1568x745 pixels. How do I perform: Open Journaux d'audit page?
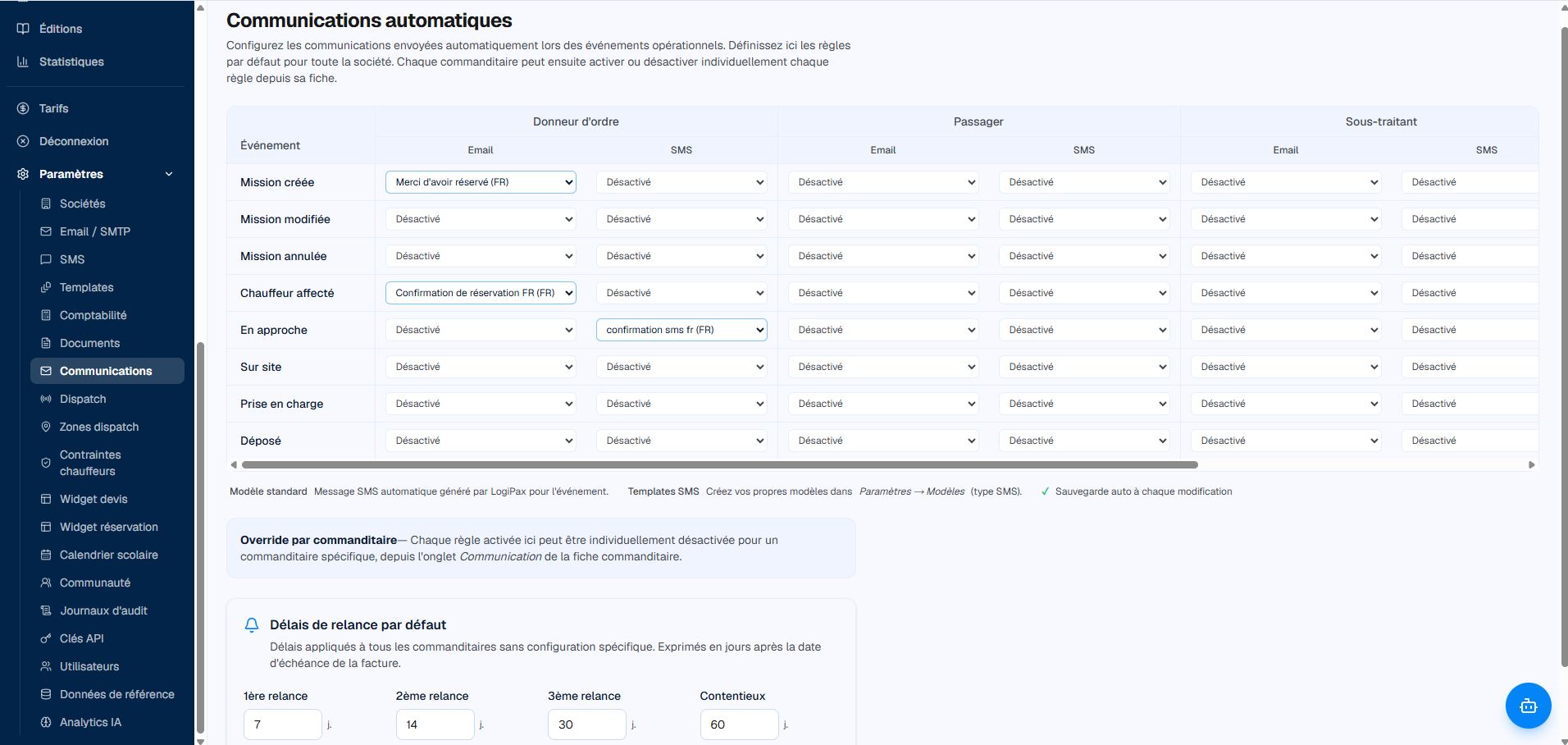pos(107,610)
